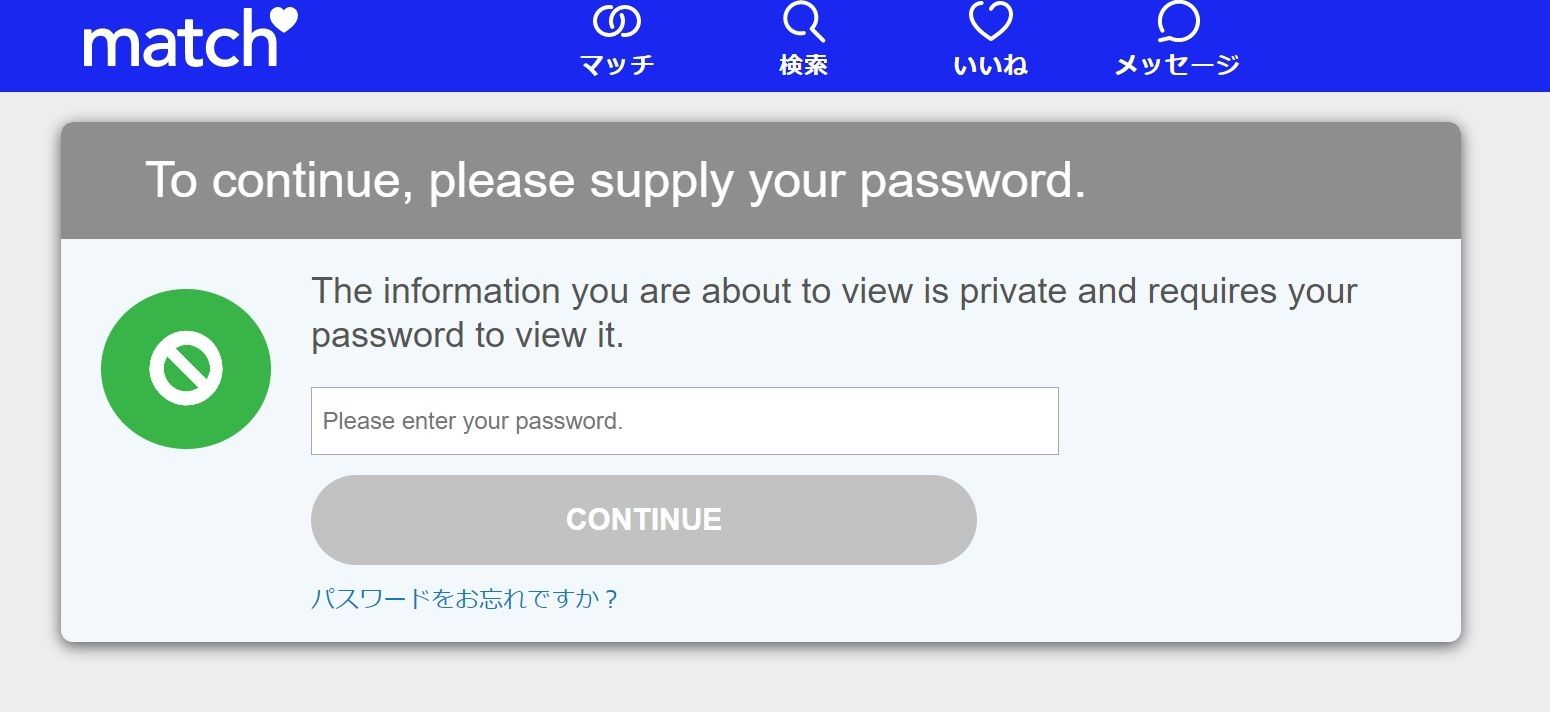Viewport: 1550px width, 712px height.
Task: Click the small heart on the match logo
Action: pos(285,21)
